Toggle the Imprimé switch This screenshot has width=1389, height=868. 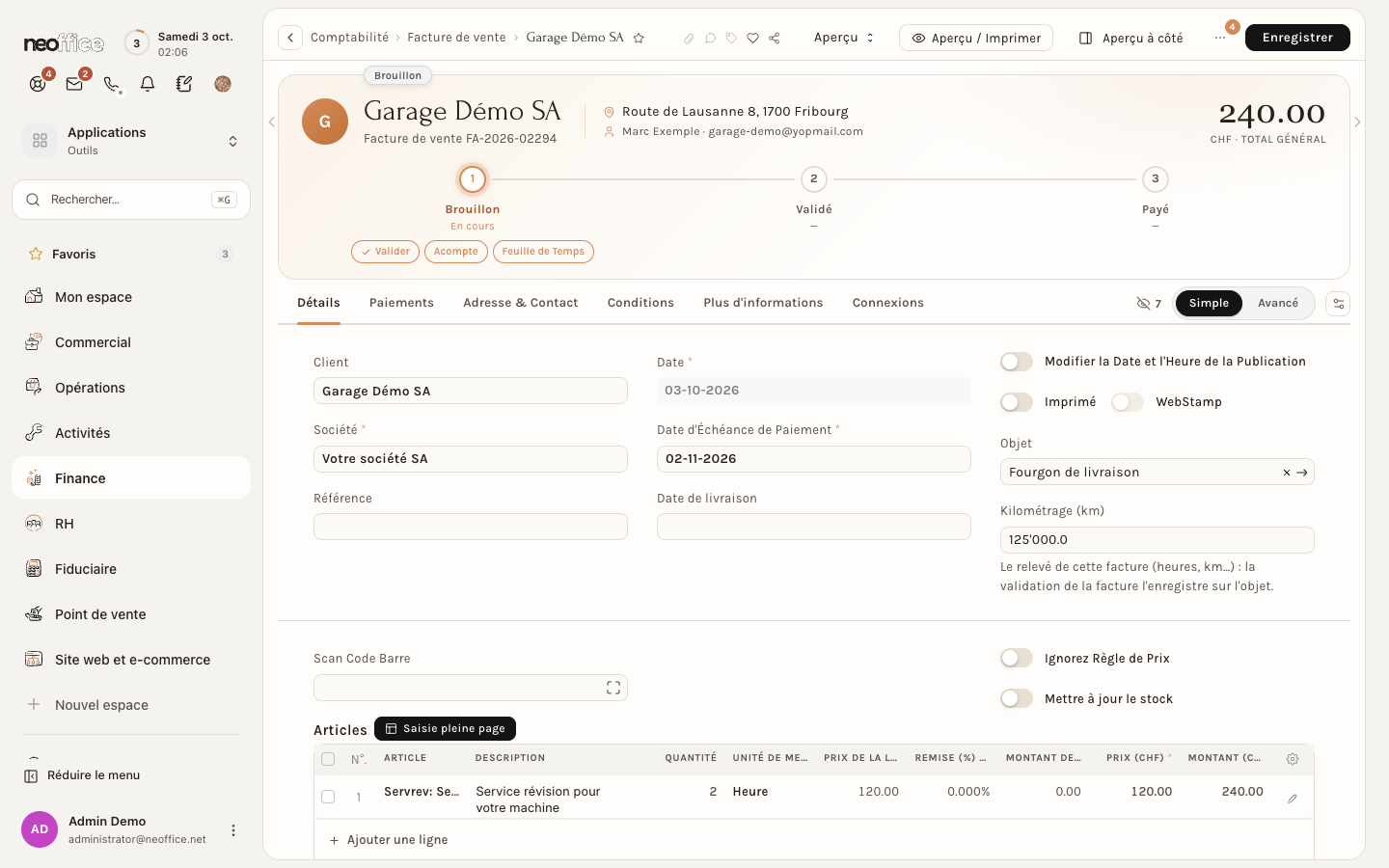coord(1017,402)
